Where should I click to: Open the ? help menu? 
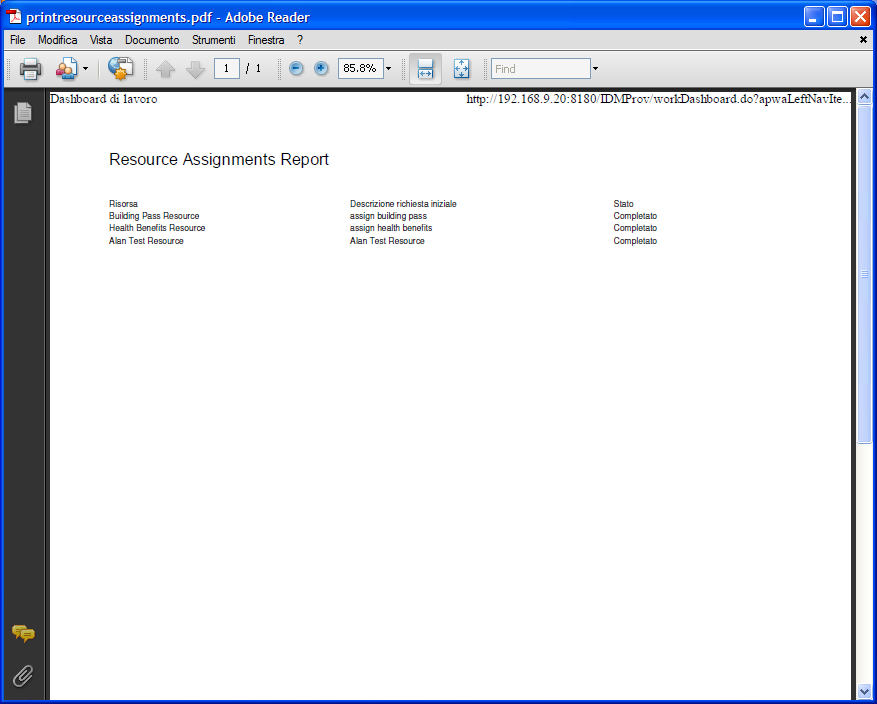(x=300, y=40)
